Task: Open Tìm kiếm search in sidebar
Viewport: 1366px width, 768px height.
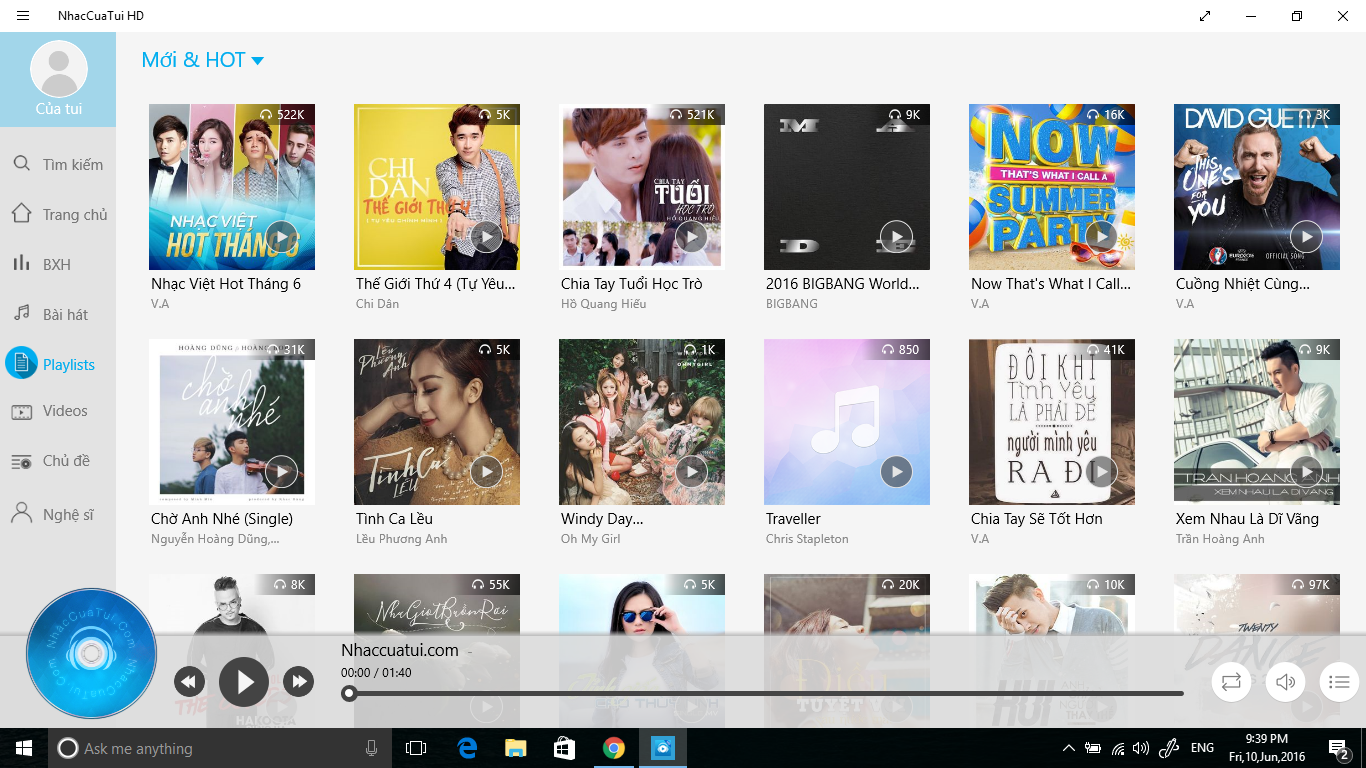Action: 58,164
